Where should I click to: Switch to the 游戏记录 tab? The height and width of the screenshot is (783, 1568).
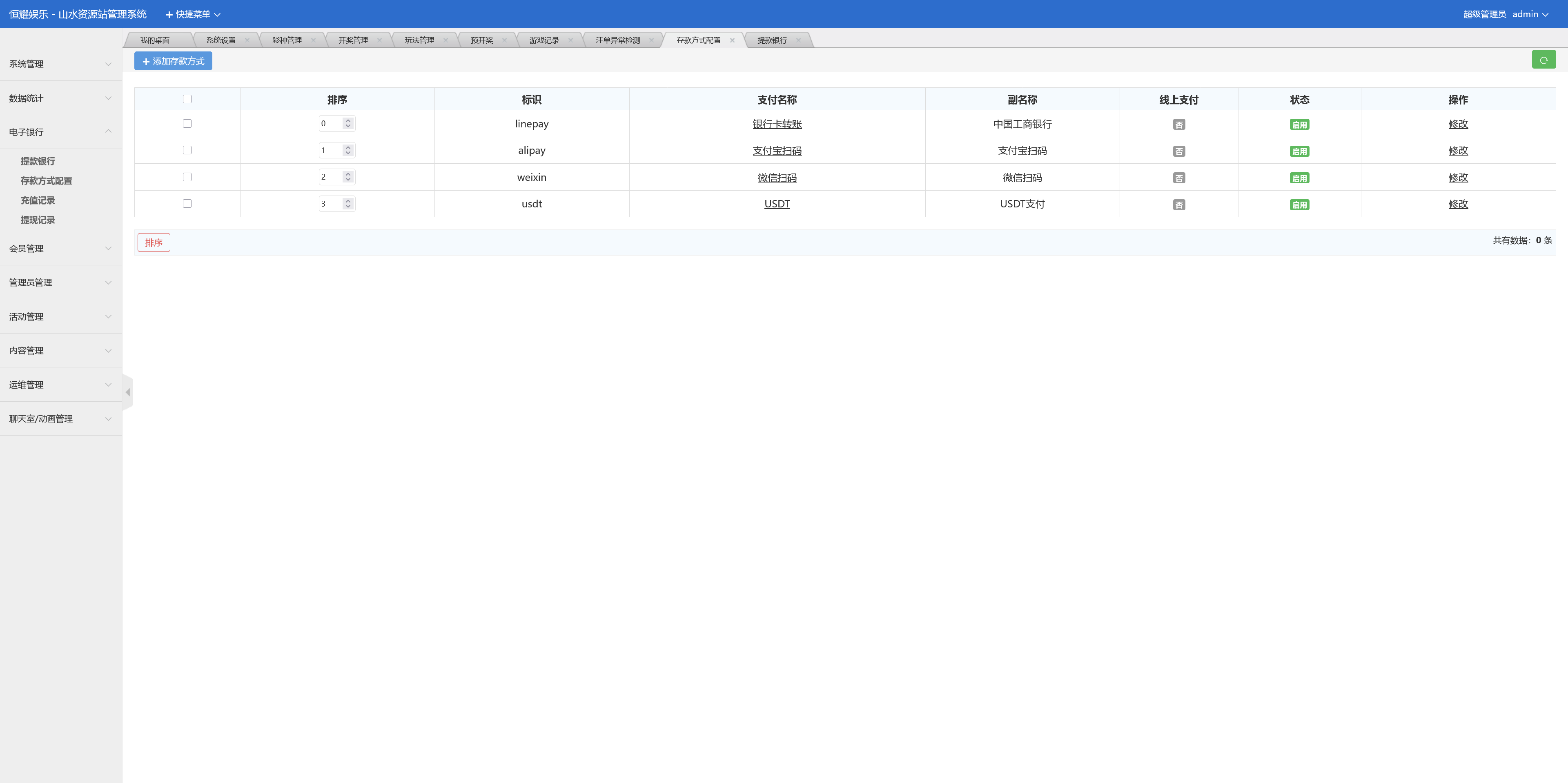coord(543,40)
